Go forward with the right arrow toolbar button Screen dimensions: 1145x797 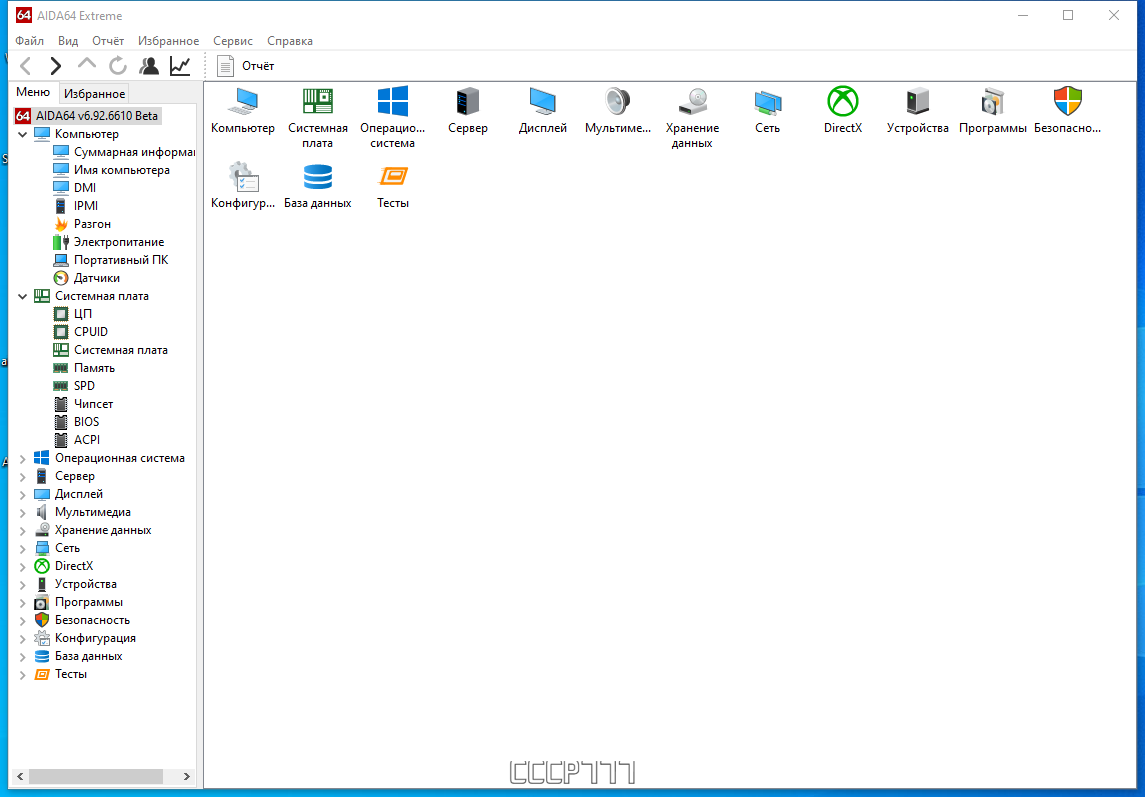[55, 66]
